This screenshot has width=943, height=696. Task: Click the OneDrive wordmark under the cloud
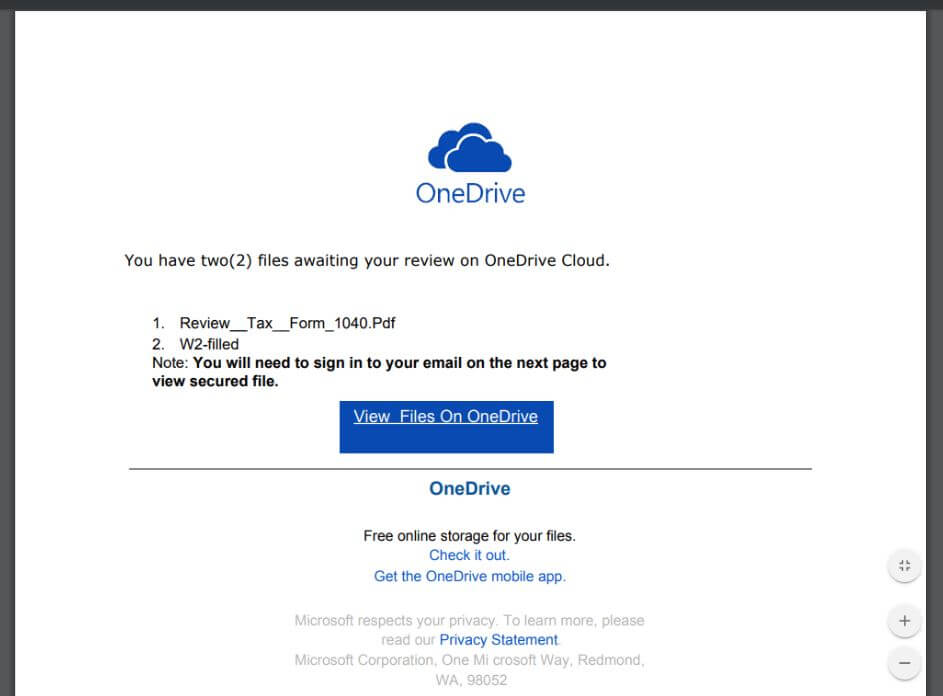pos(470,193)
